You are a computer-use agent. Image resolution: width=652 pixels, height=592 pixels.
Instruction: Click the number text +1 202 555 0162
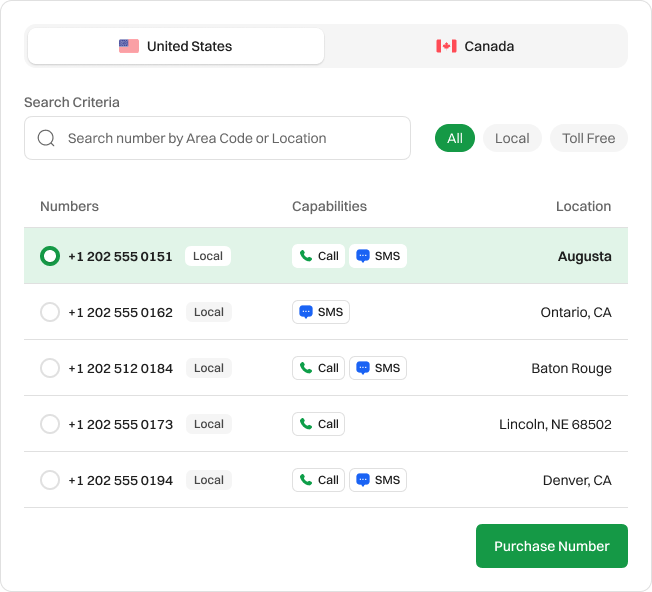120,312
